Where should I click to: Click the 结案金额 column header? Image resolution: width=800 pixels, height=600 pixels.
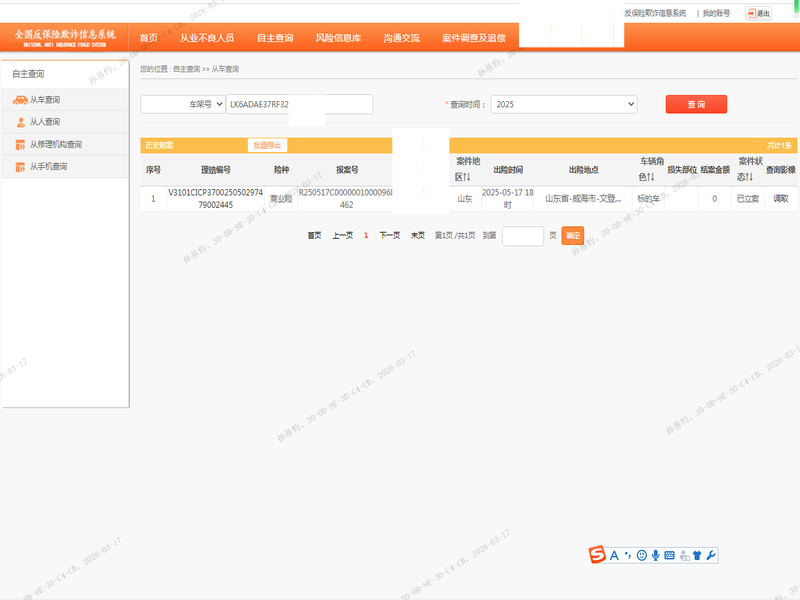pos(715,169)
